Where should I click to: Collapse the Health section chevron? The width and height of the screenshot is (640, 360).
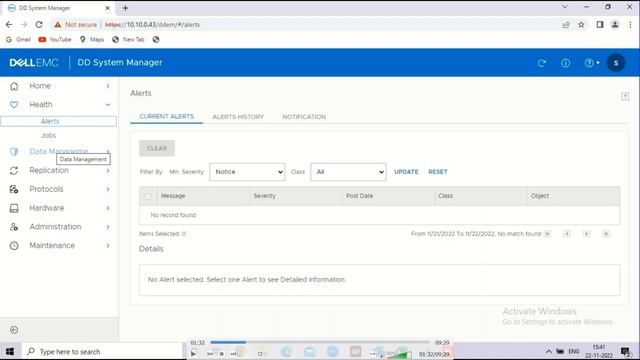[x=108, y=105]
